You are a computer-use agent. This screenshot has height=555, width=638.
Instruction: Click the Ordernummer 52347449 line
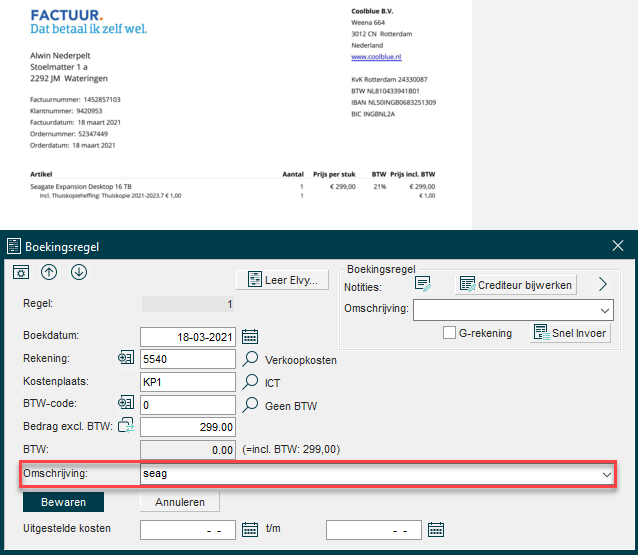69,134
